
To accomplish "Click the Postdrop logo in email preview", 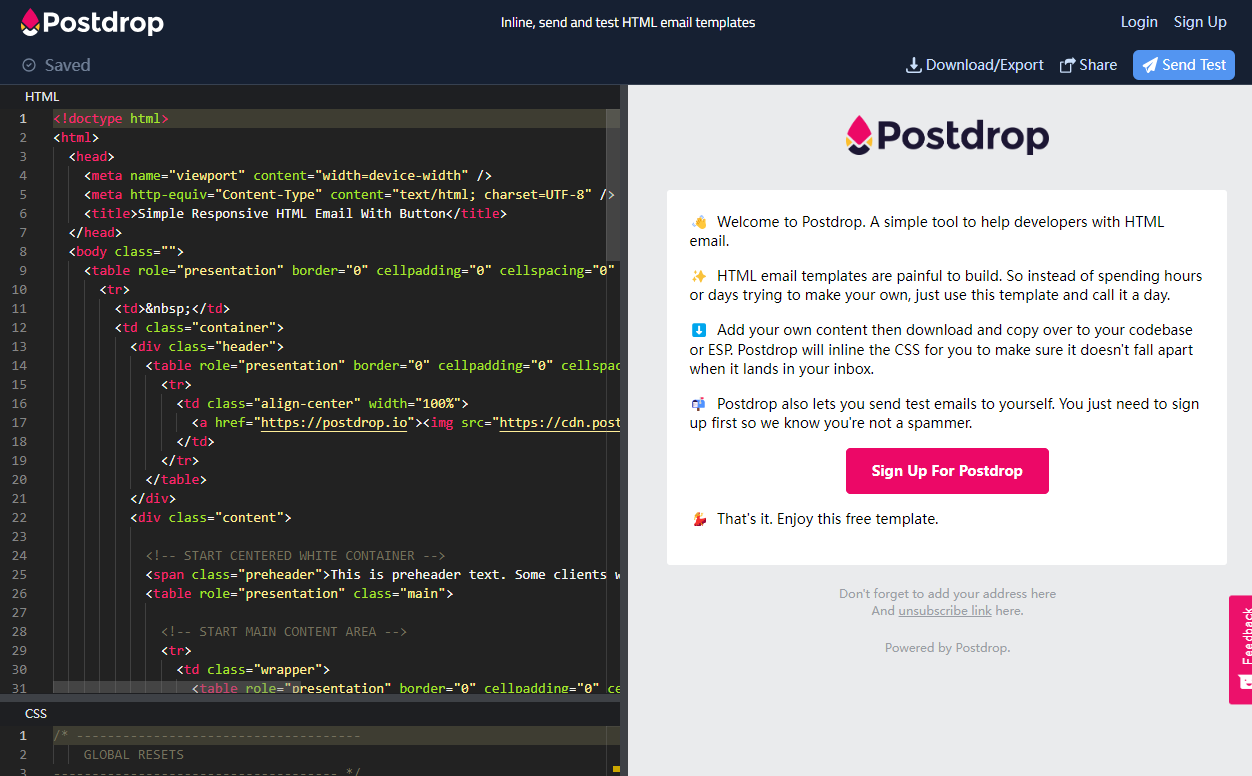I will click(947, 136).
